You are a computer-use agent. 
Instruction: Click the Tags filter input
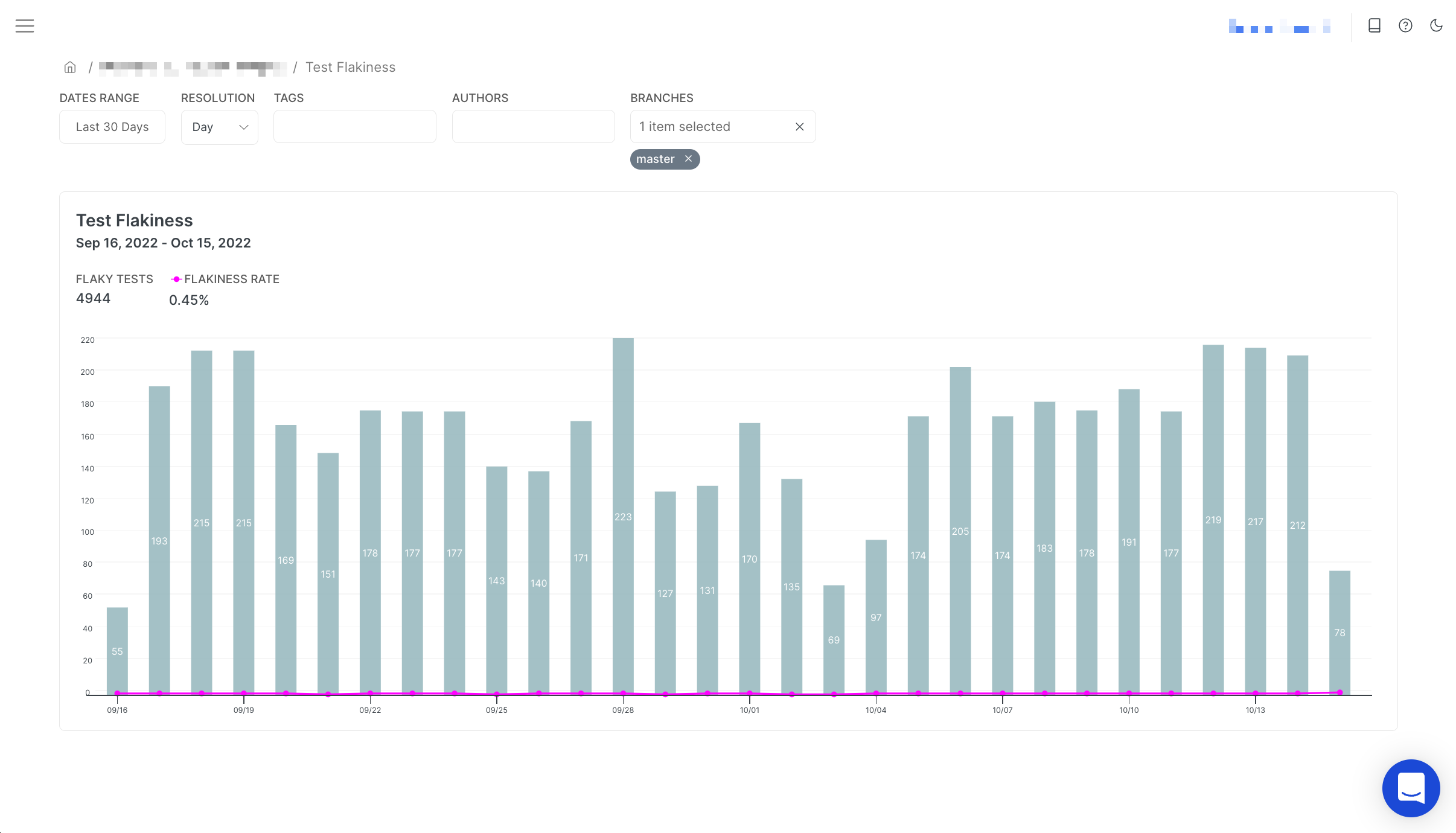click(x=355, y=127)
